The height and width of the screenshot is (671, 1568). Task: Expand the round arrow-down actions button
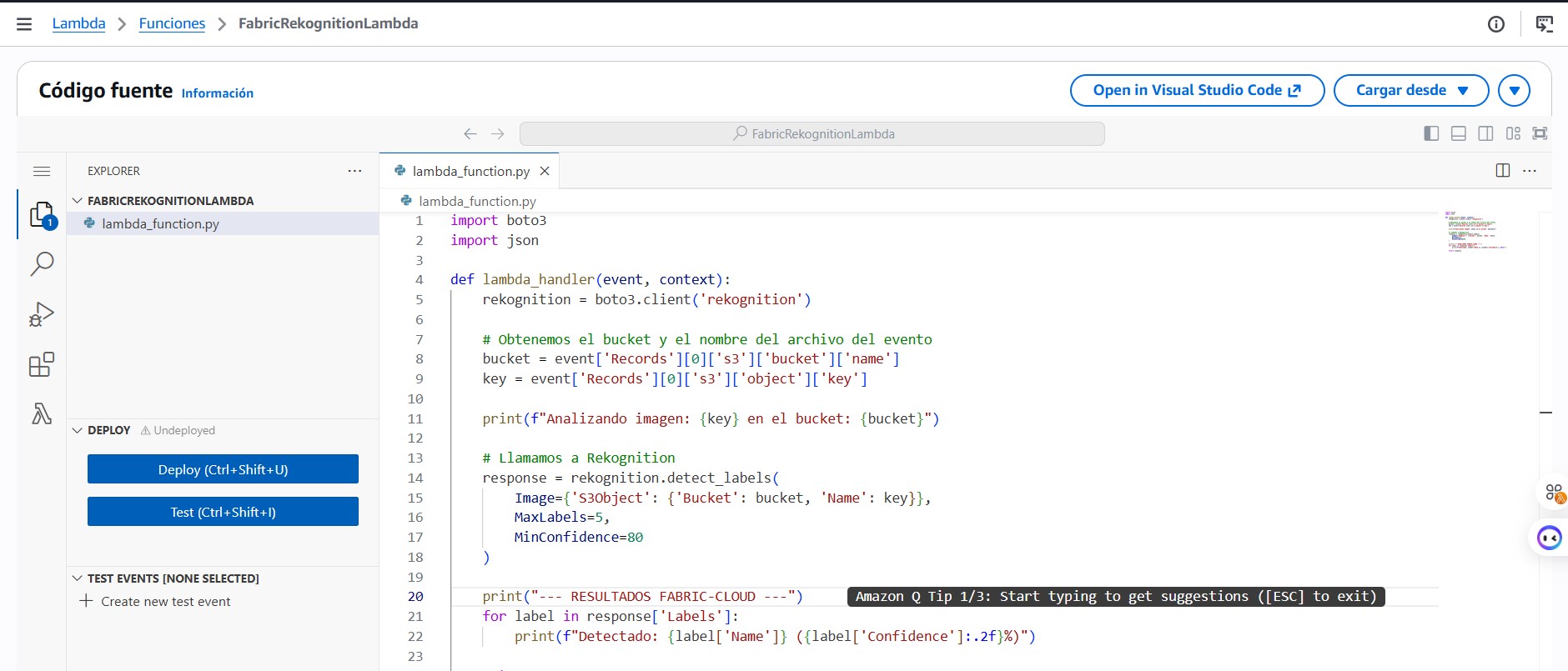click(x=1514, y=90)
